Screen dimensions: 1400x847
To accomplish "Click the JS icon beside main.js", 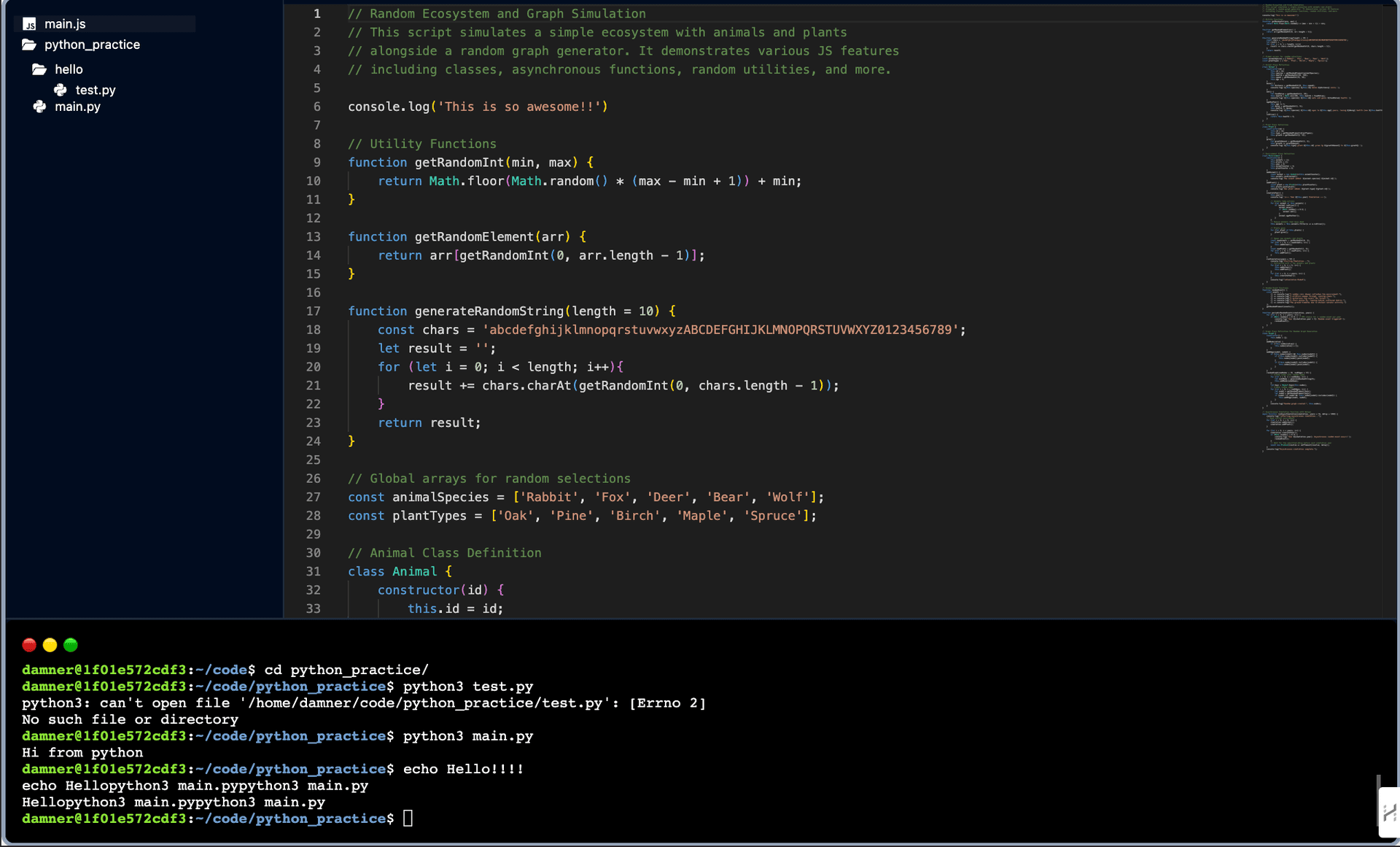I will pos(29,24).
